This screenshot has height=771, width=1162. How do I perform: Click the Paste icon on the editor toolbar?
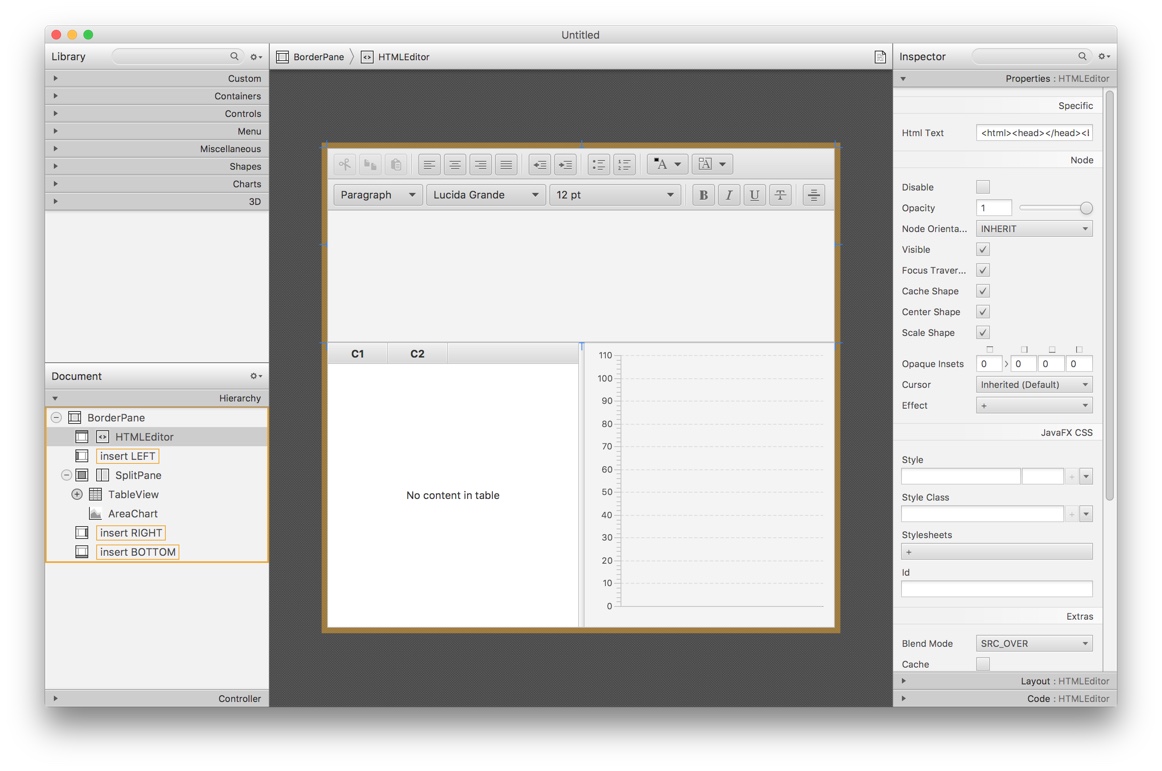coord(394,163)
